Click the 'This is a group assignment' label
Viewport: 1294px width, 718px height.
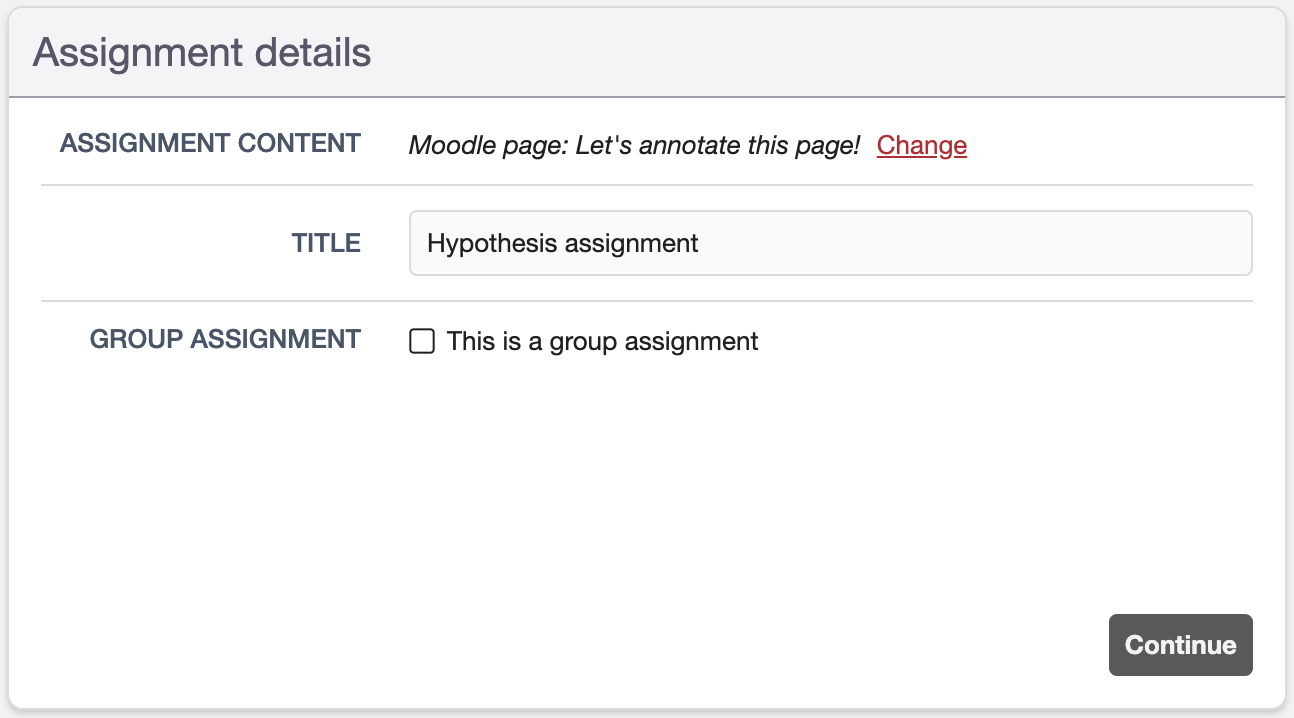point(602,342)
